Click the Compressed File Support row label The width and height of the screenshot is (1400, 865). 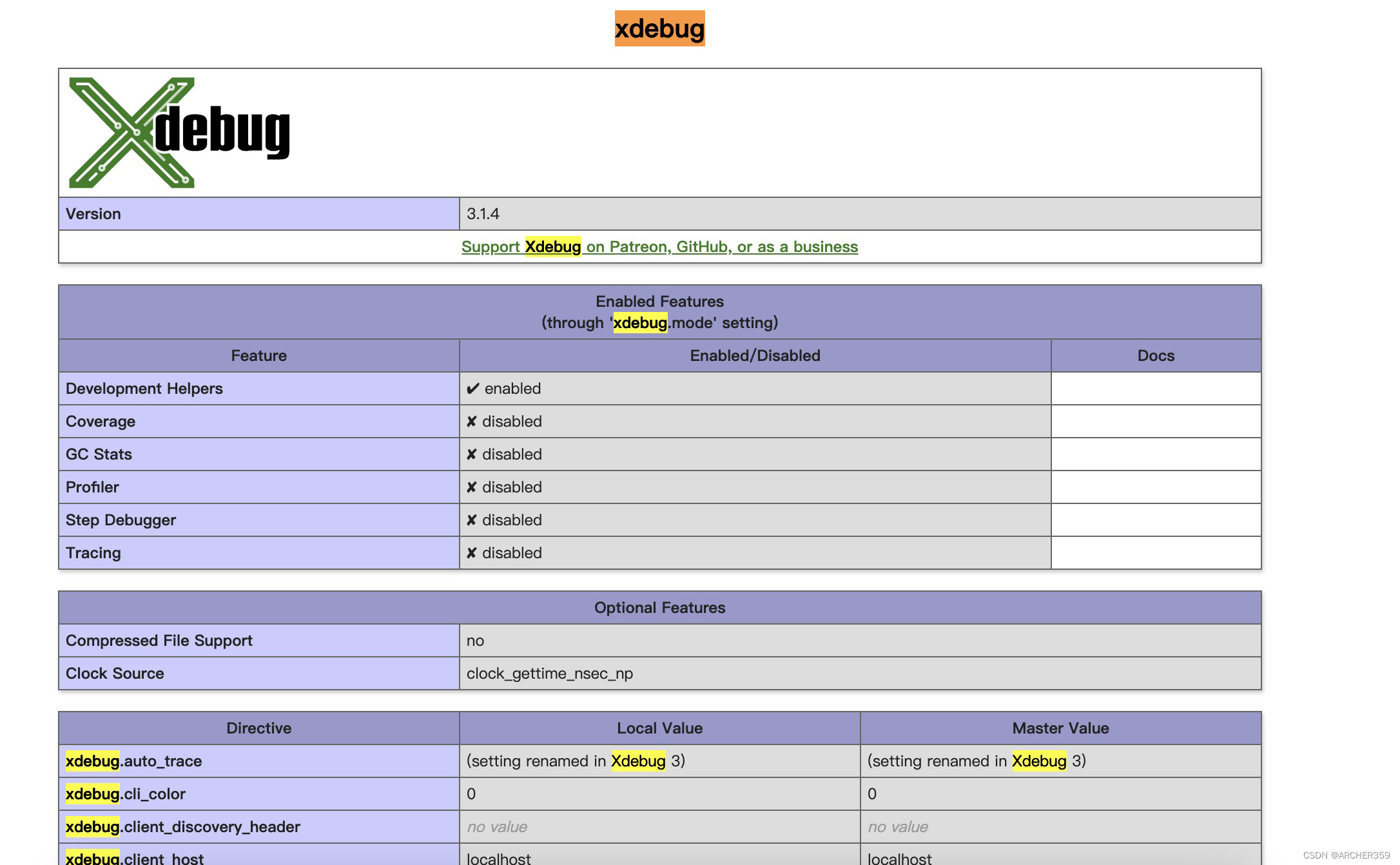click(x=159, y=641)
